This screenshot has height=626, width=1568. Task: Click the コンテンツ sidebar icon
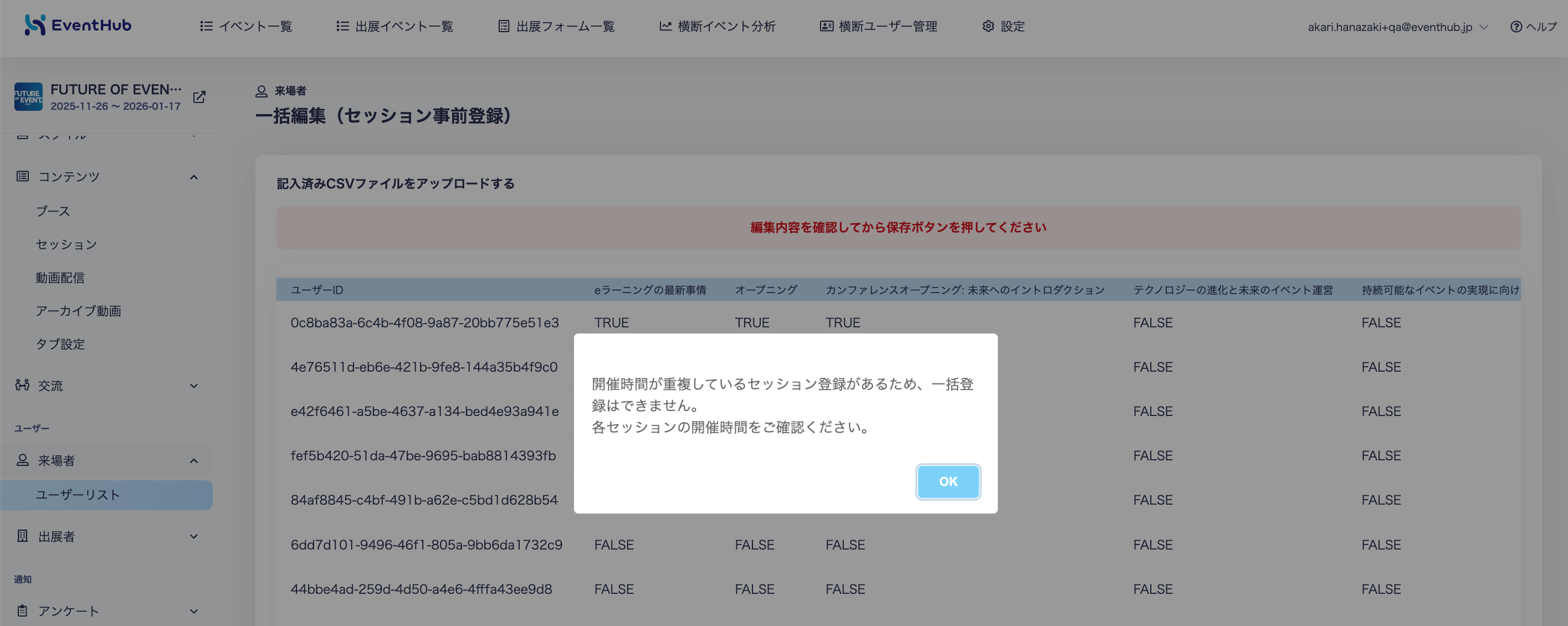23,176
